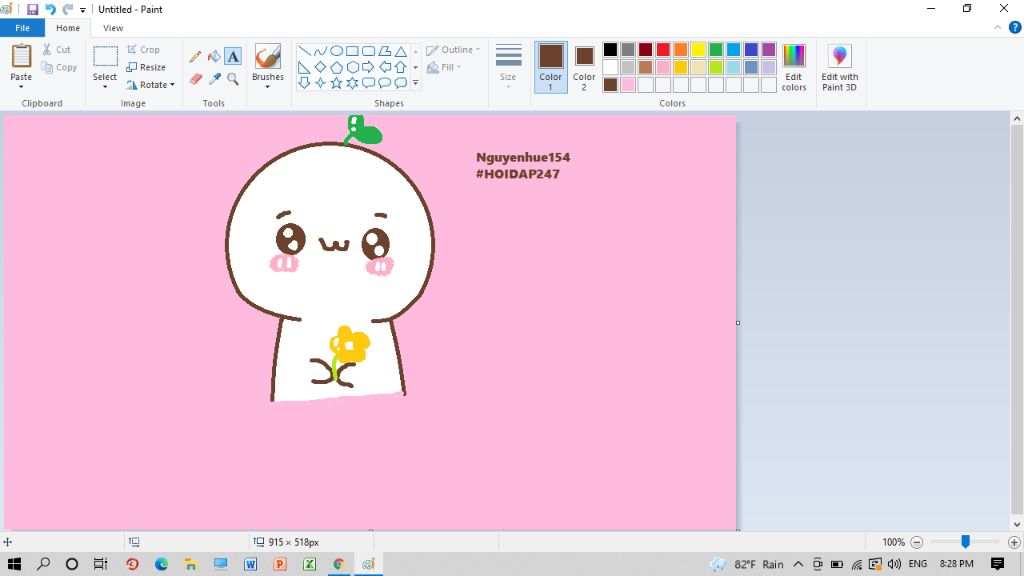Click the zoom in plus button
The width and height of the screenshot is (1024, 576).
(1014, 542)
